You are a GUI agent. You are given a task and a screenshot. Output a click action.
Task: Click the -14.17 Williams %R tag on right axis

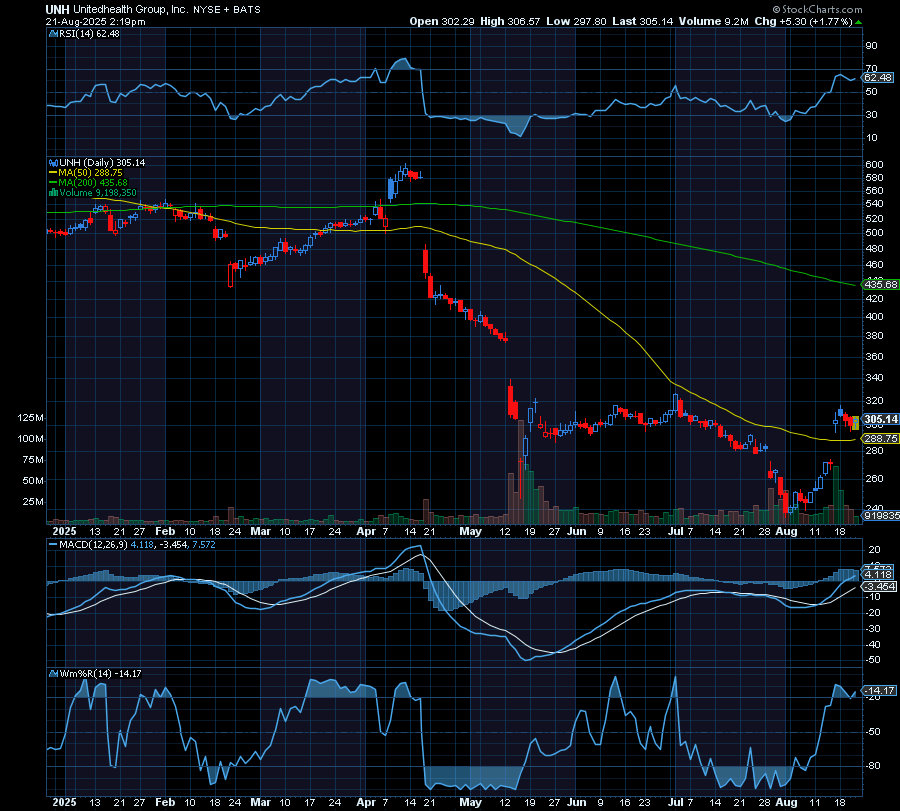click(x=879, y=690)
